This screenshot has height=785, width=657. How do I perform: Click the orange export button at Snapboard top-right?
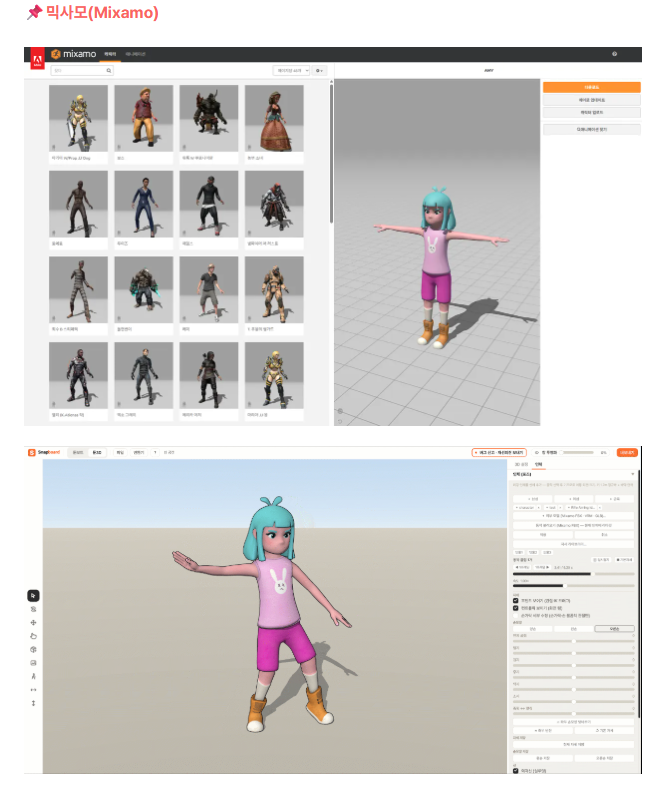tap(627, 452)
